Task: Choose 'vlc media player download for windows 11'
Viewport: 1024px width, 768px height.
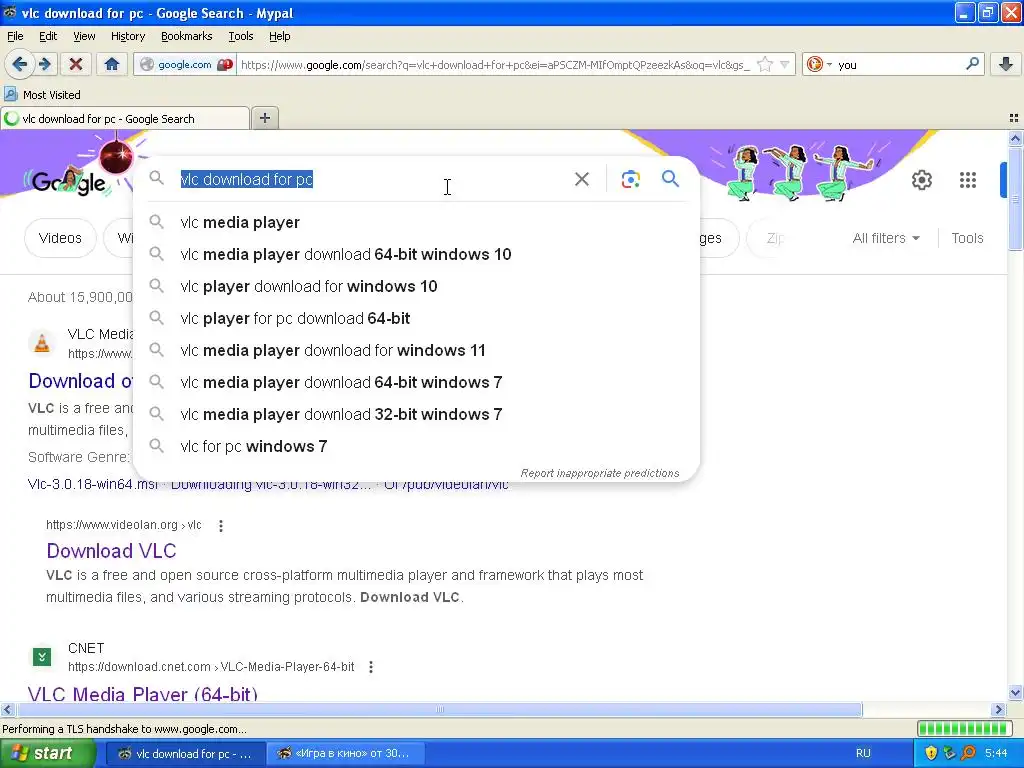Action: tap(416, 350)
